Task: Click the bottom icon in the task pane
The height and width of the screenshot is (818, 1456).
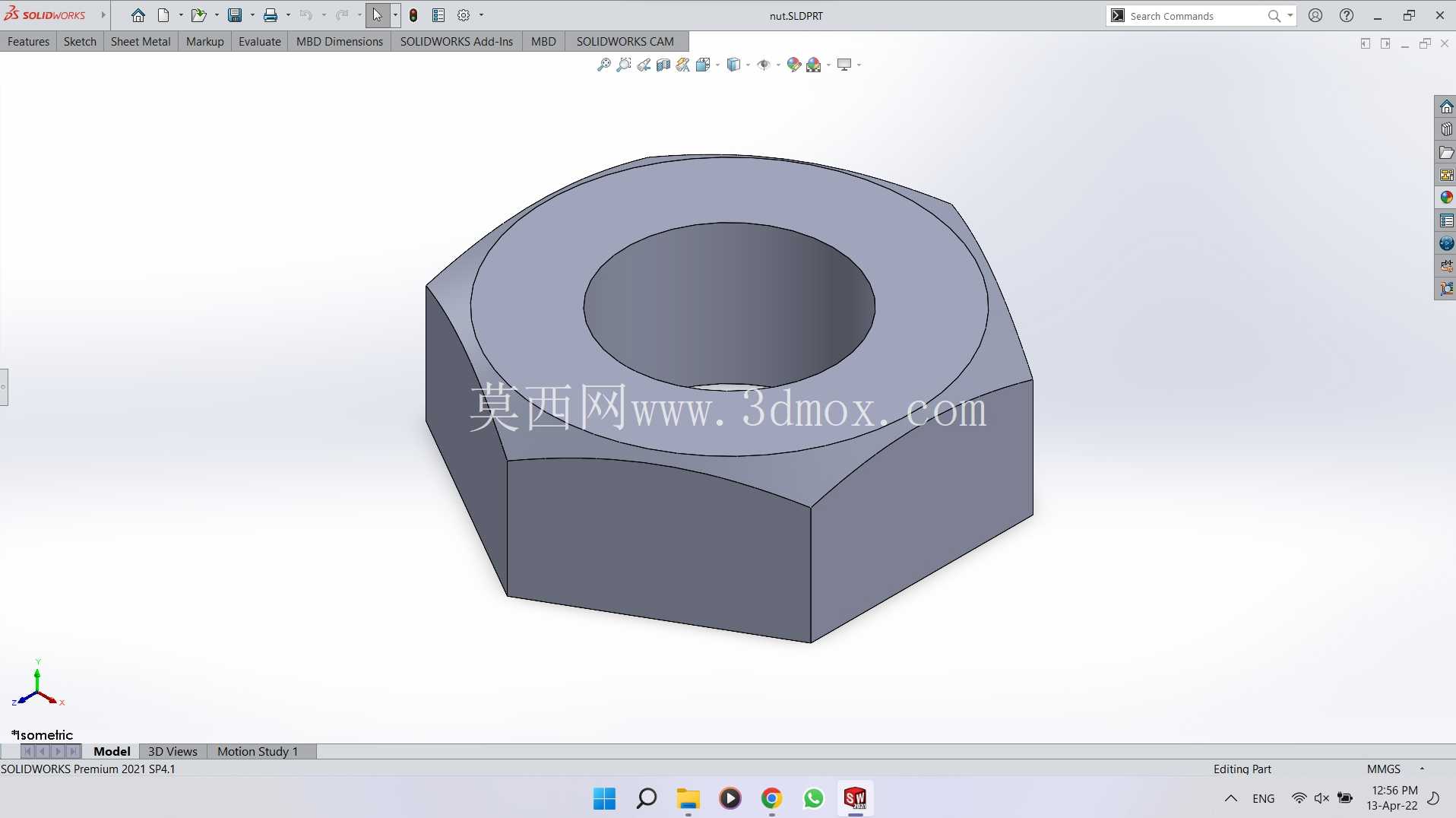Action: [1446, 289]
